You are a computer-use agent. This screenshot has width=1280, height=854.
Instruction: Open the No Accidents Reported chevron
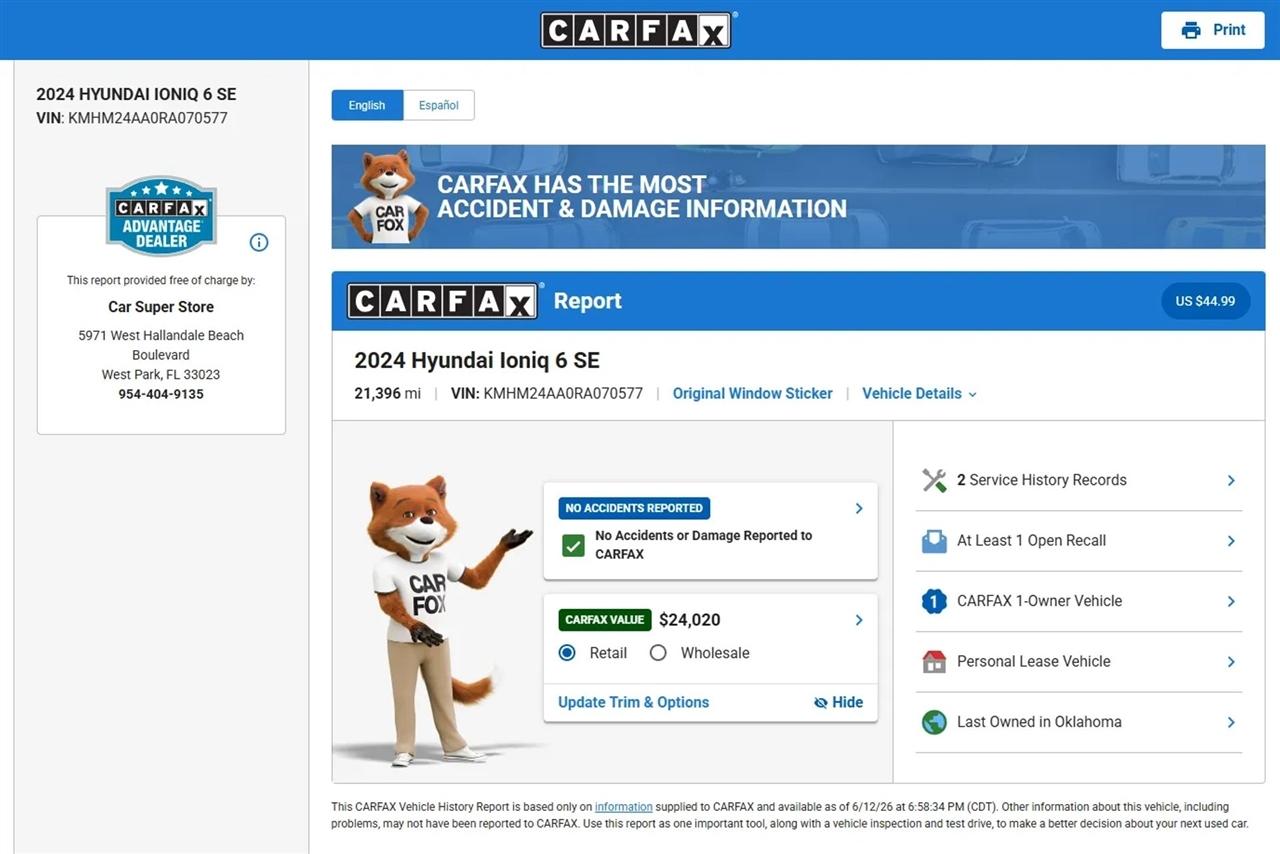point(859,508)
